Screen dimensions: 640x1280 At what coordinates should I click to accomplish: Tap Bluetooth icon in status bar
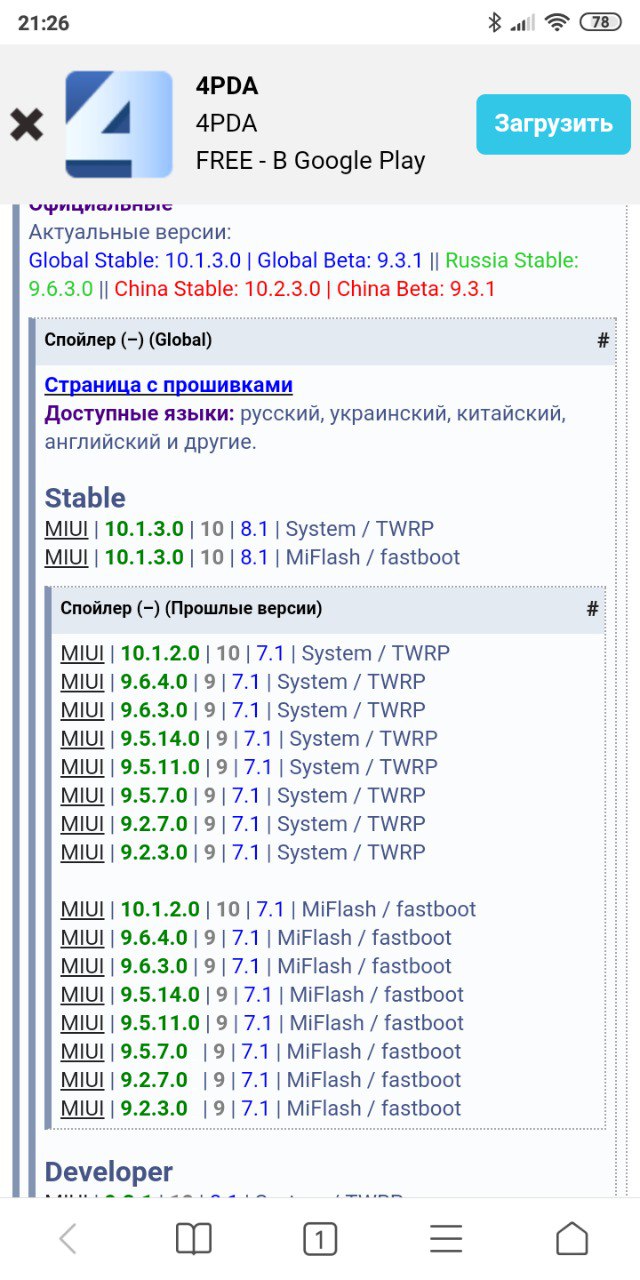[x=494, y=22]
